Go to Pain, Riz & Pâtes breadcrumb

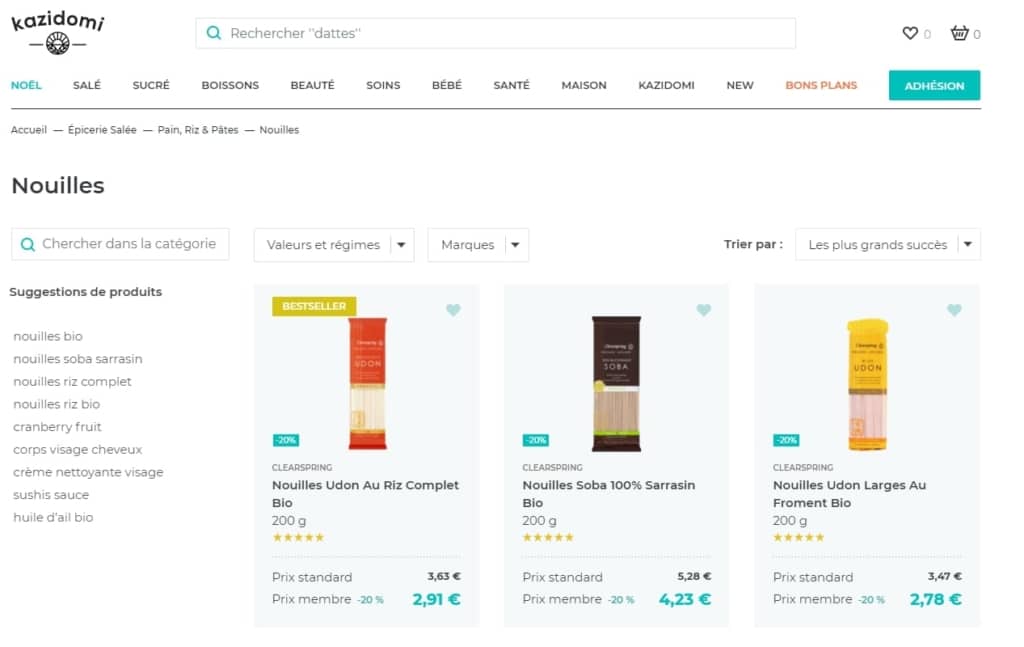(x=198, y=130)
